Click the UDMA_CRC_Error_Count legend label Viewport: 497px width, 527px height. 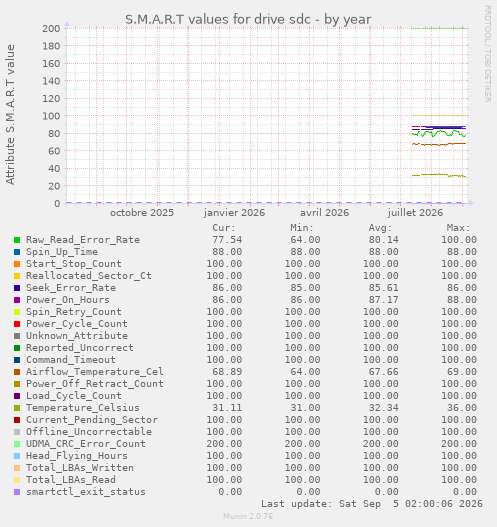(86, 444)
